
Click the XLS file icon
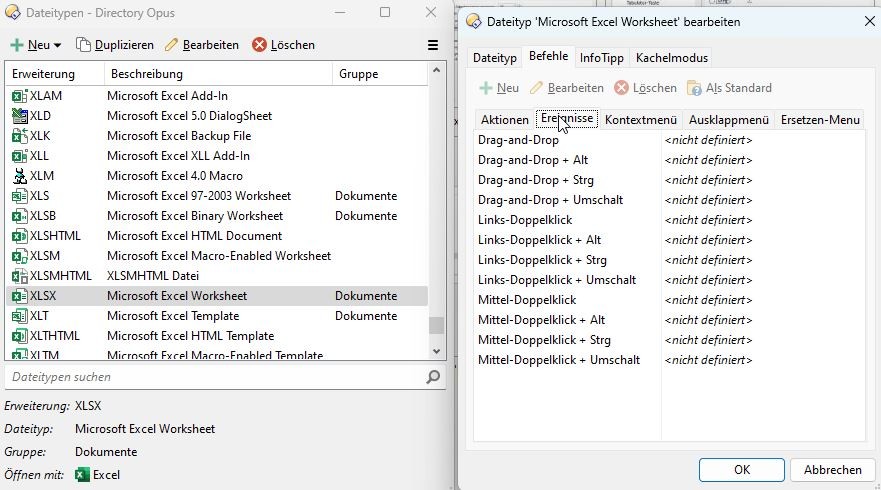pyautogui.click(x=20, y=196)
